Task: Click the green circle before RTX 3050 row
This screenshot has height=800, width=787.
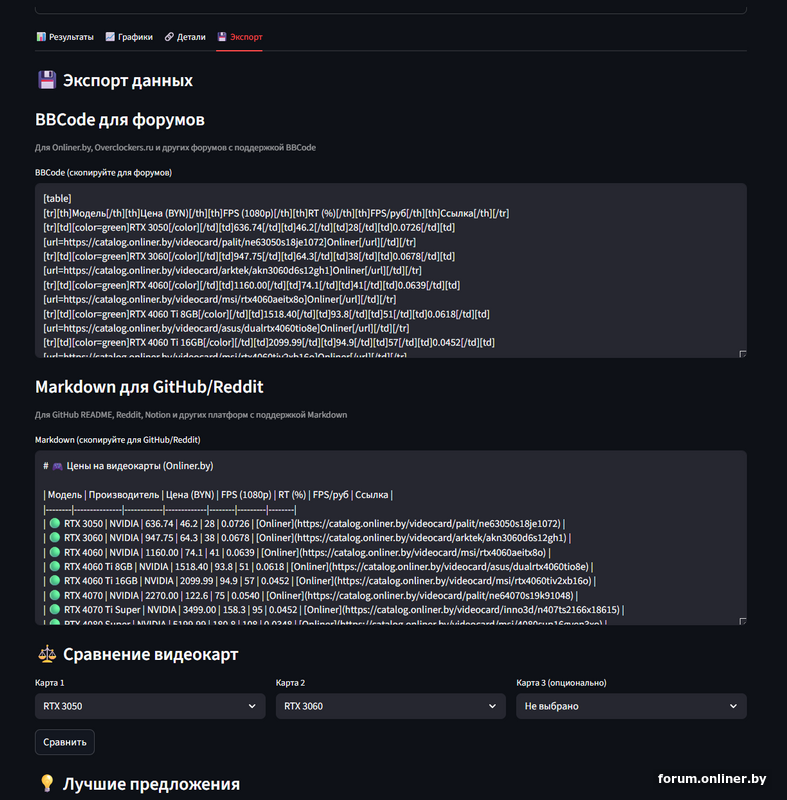Action: 55,523
